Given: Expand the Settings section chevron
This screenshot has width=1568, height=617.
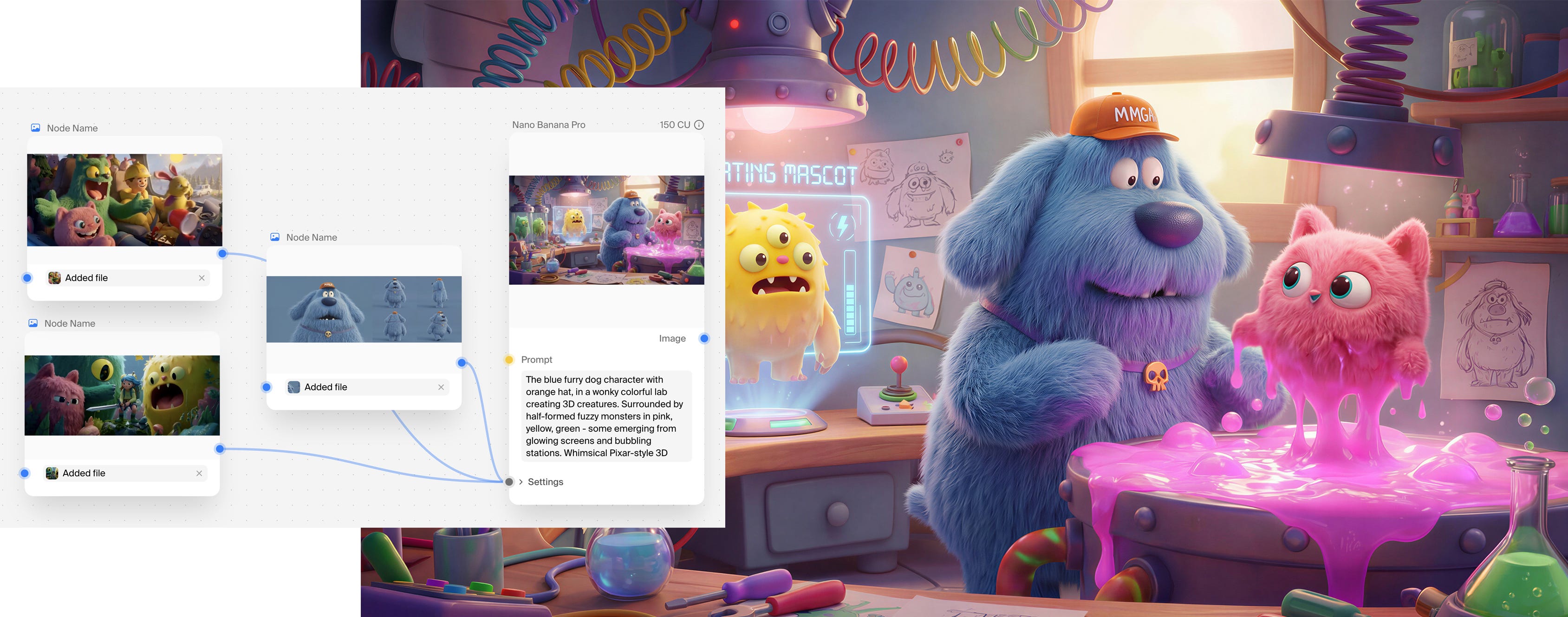Looking at the screenshot, I should click(521, 482).
